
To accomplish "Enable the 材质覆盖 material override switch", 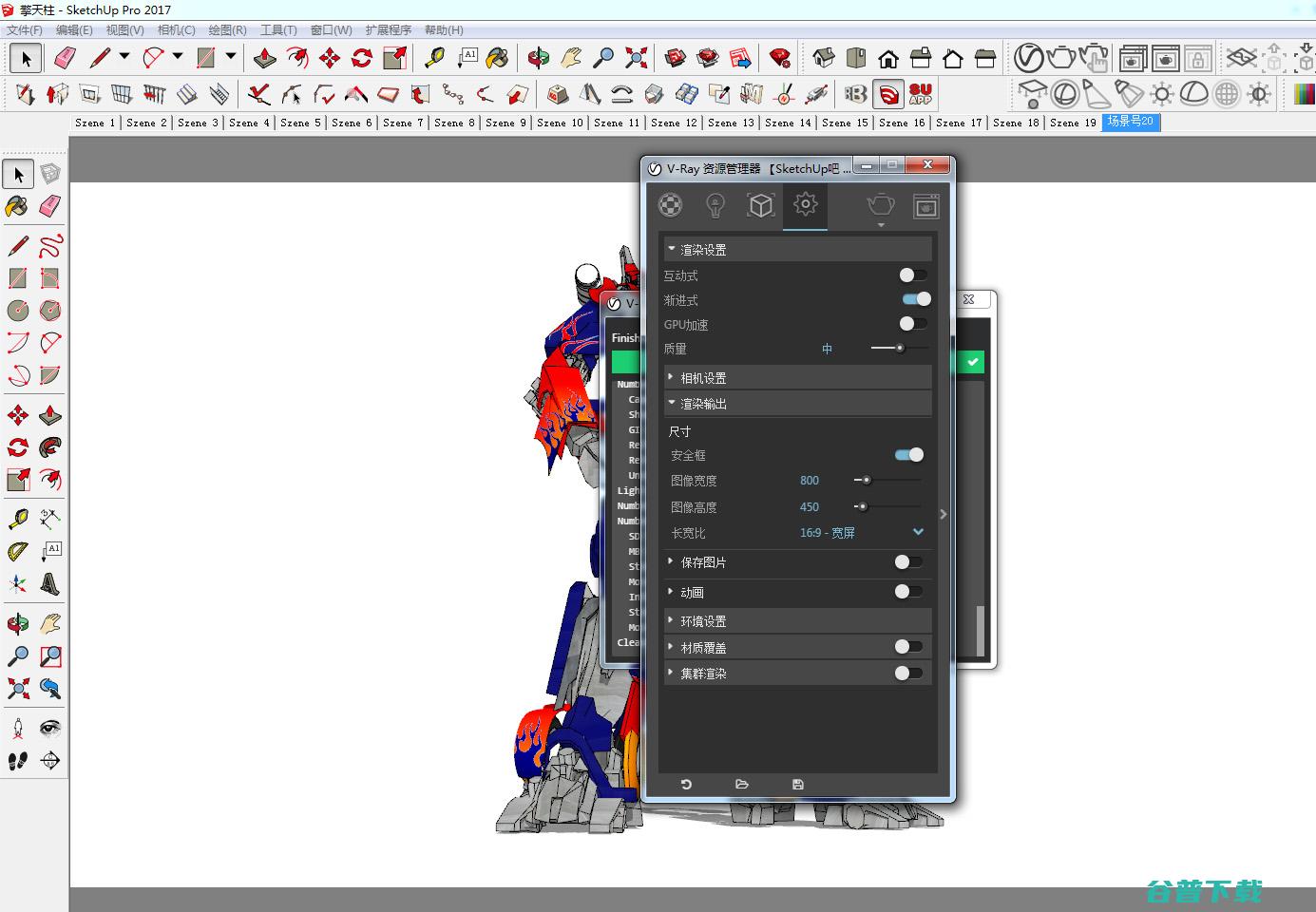I will point(908,647).
